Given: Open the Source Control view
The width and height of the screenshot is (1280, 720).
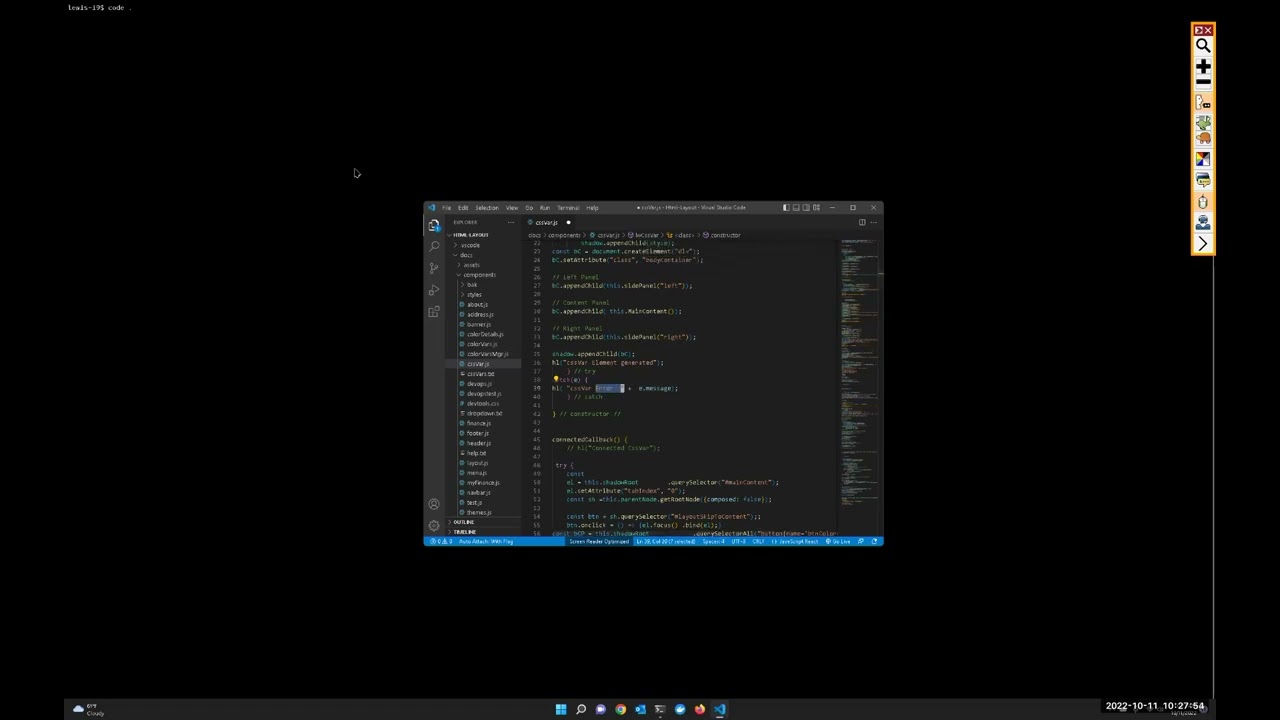Looking at the screenshot, I should [434, 268].
